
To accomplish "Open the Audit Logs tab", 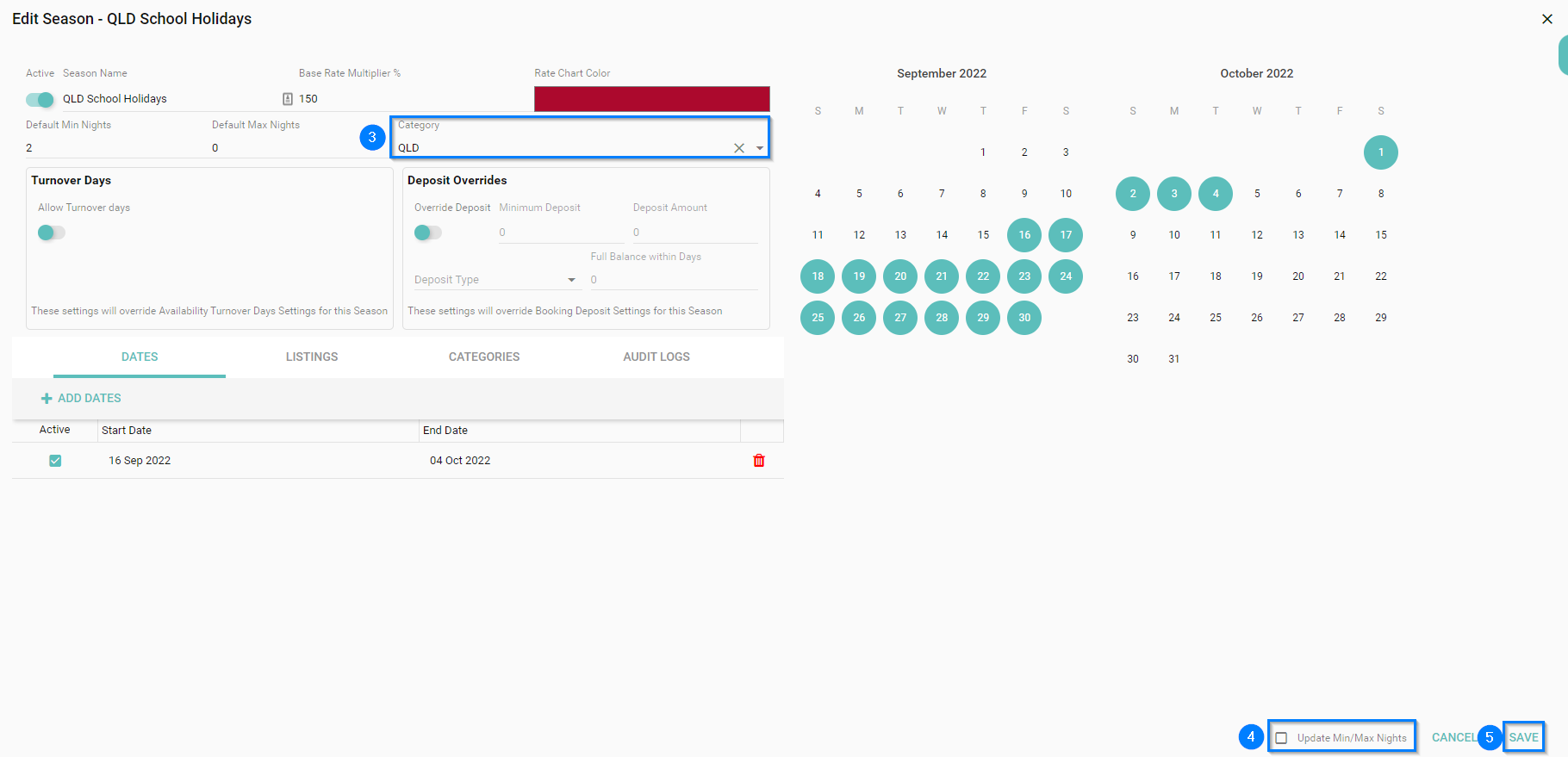I will [656, 357].
